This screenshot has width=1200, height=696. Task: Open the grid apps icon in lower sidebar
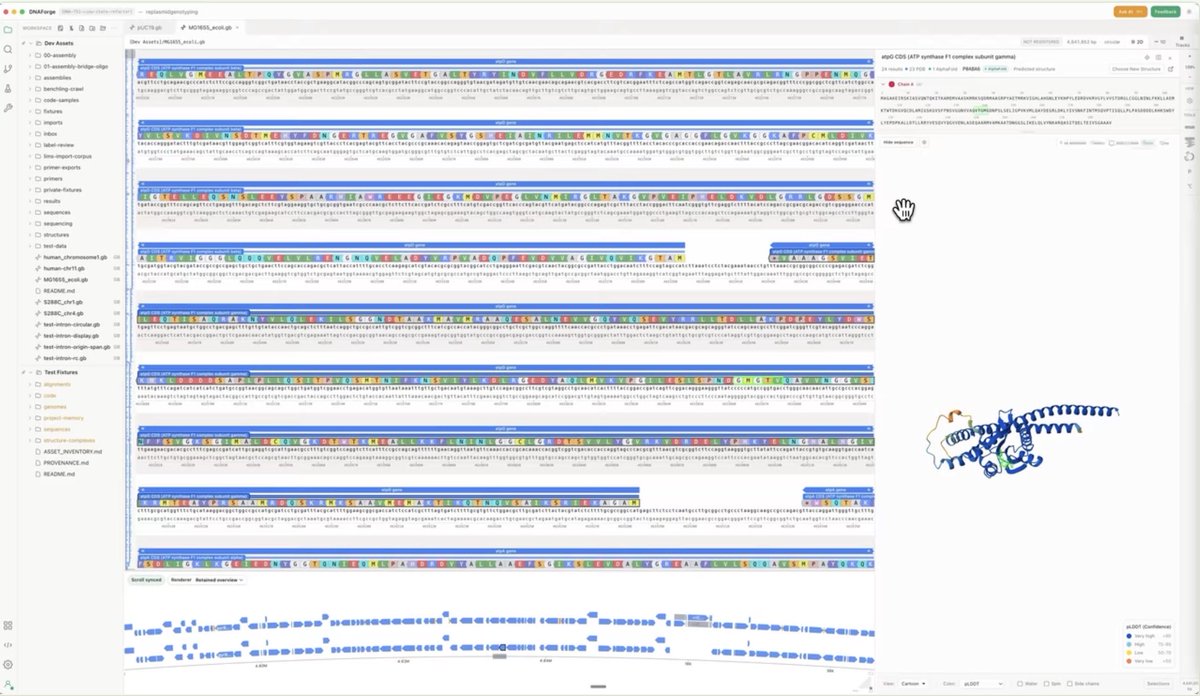click(x=8, y=624)
